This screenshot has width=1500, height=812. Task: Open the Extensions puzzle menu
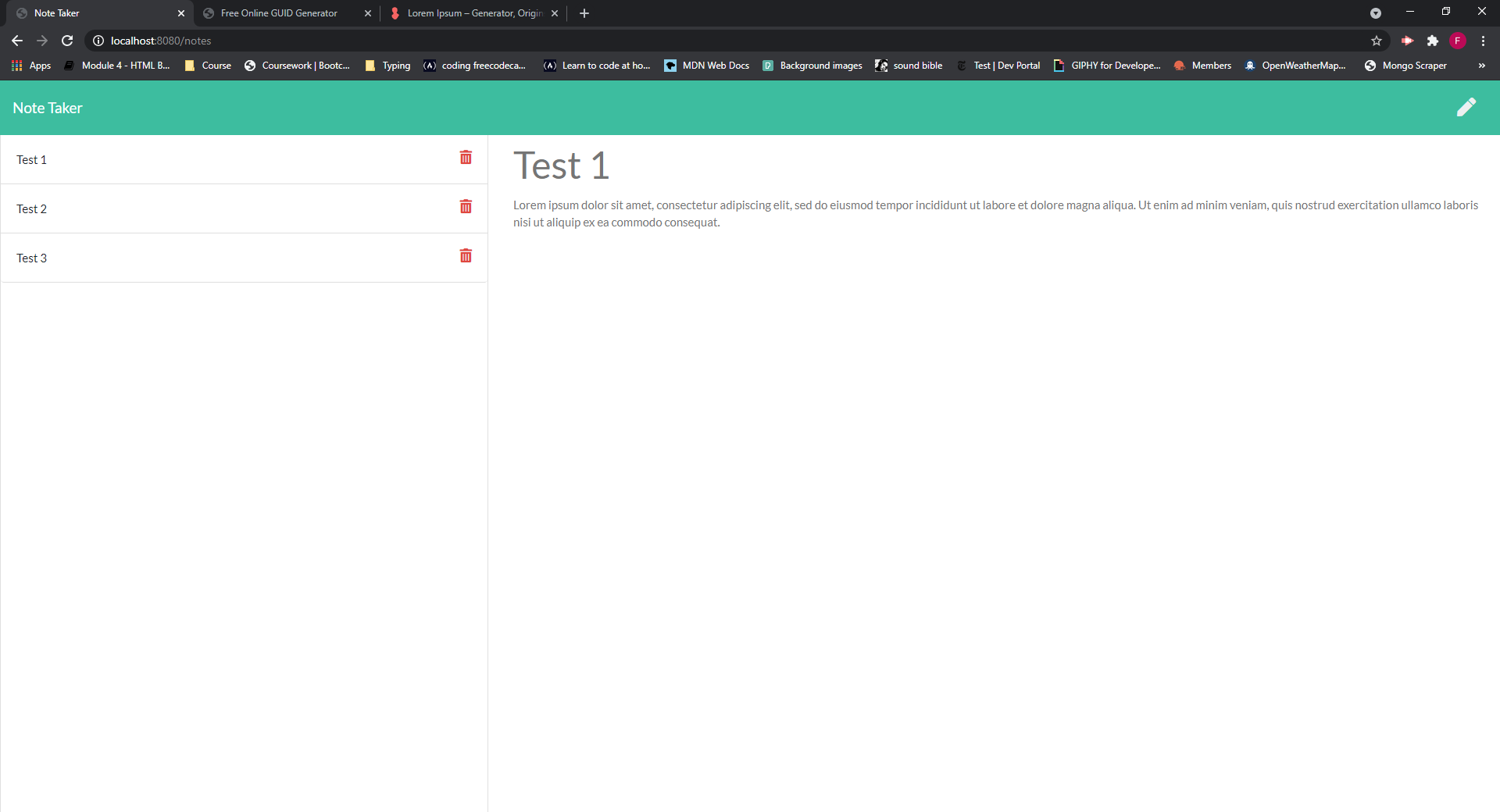pyautogui.click(x=1433, y=41)
